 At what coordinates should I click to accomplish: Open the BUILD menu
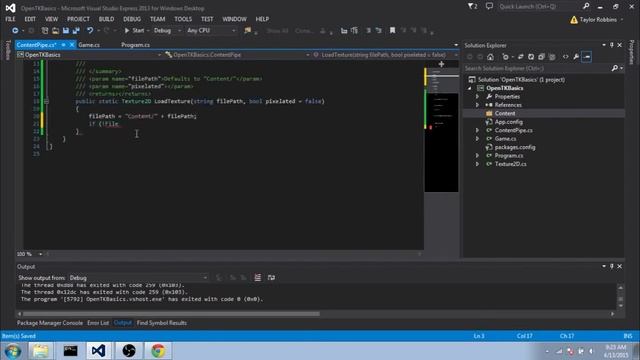pos(107,19)
